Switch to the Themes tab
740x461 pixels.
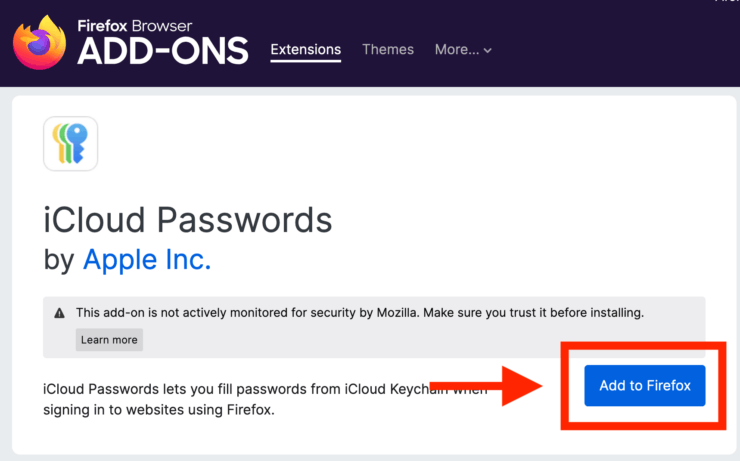coord(388,49)
